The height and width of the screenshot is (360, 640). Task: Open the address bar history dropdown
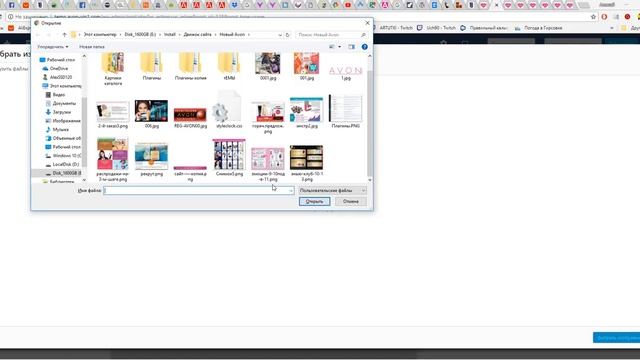[280, 35]
